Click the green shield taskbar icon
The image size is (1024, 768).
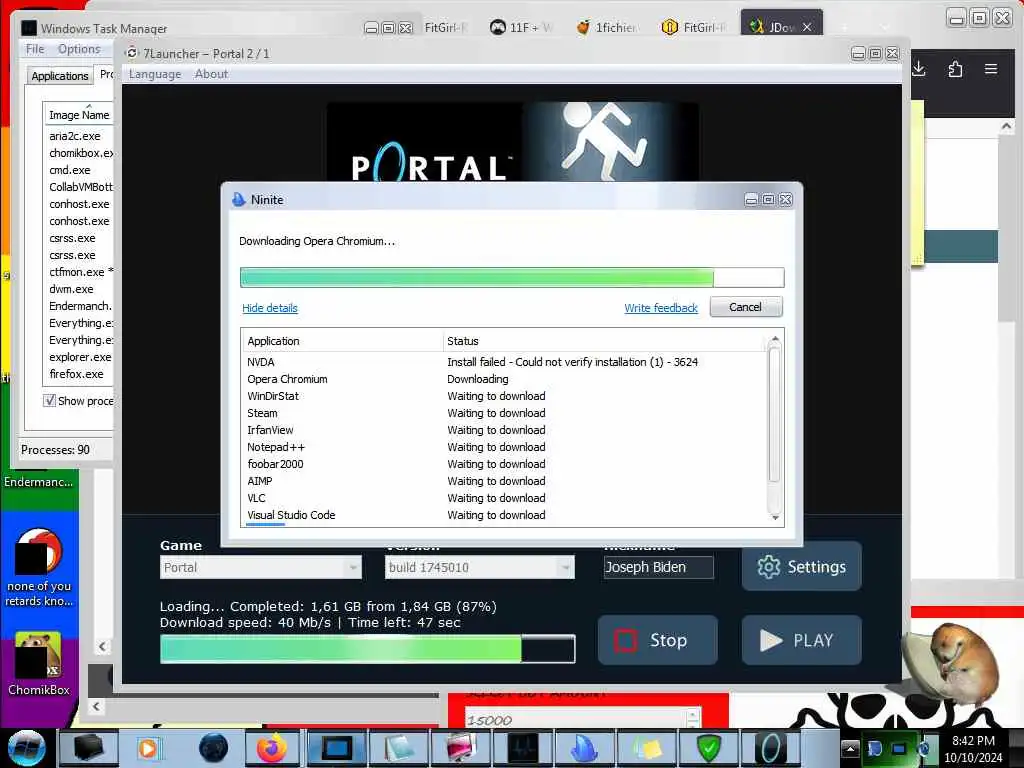point(708,748)
